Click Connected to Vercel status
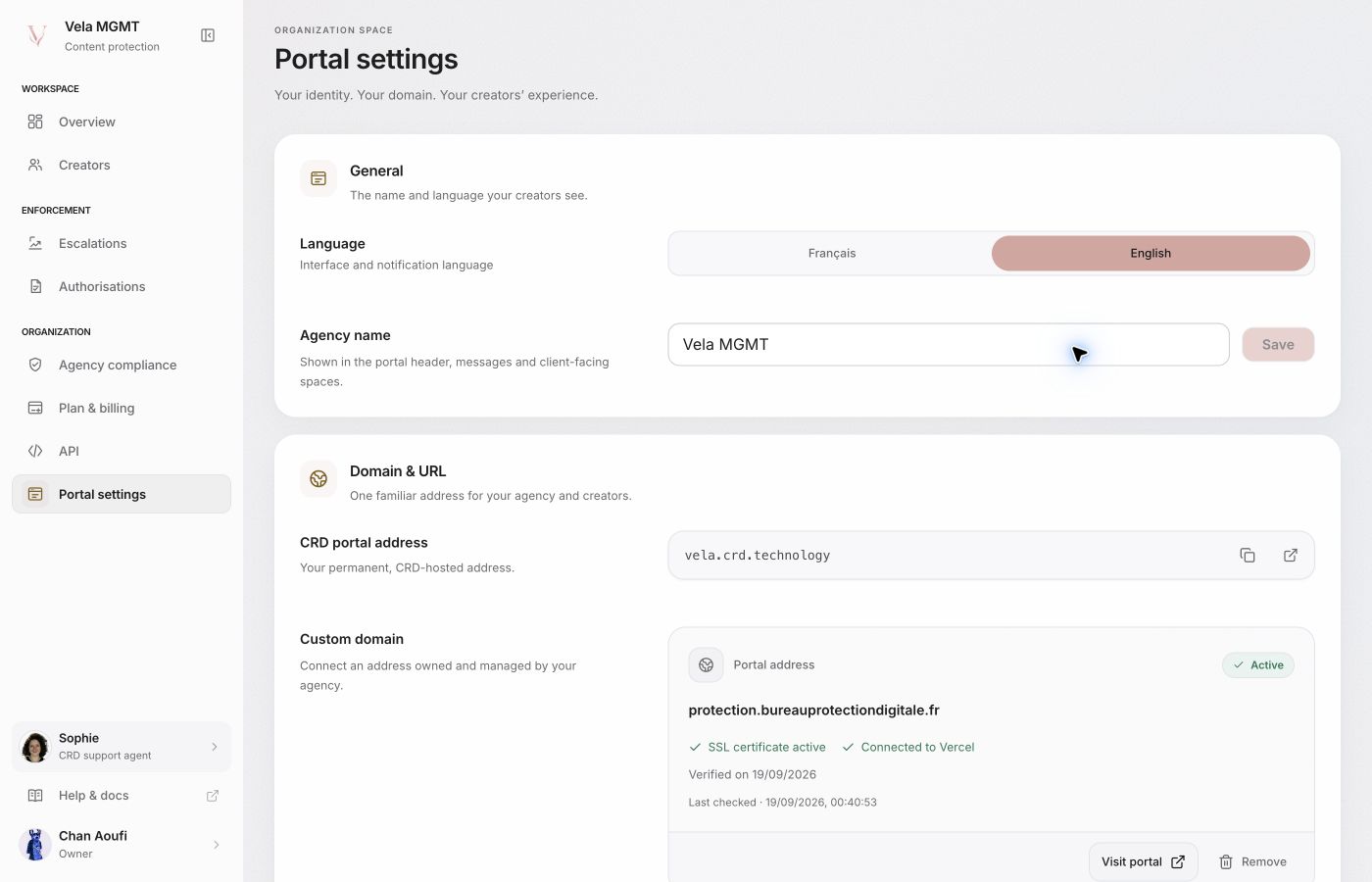 coord(908,747)
